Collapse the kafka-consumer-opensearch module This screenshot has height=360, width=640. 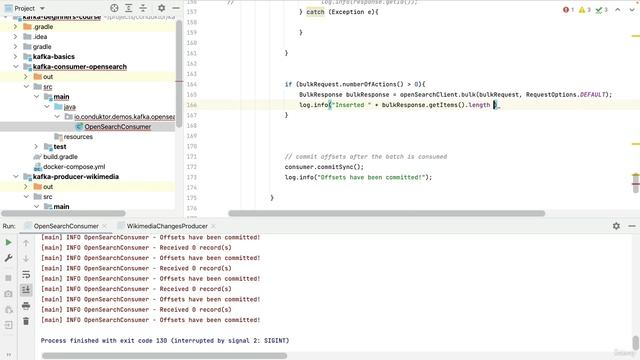[x=16, y=67]
